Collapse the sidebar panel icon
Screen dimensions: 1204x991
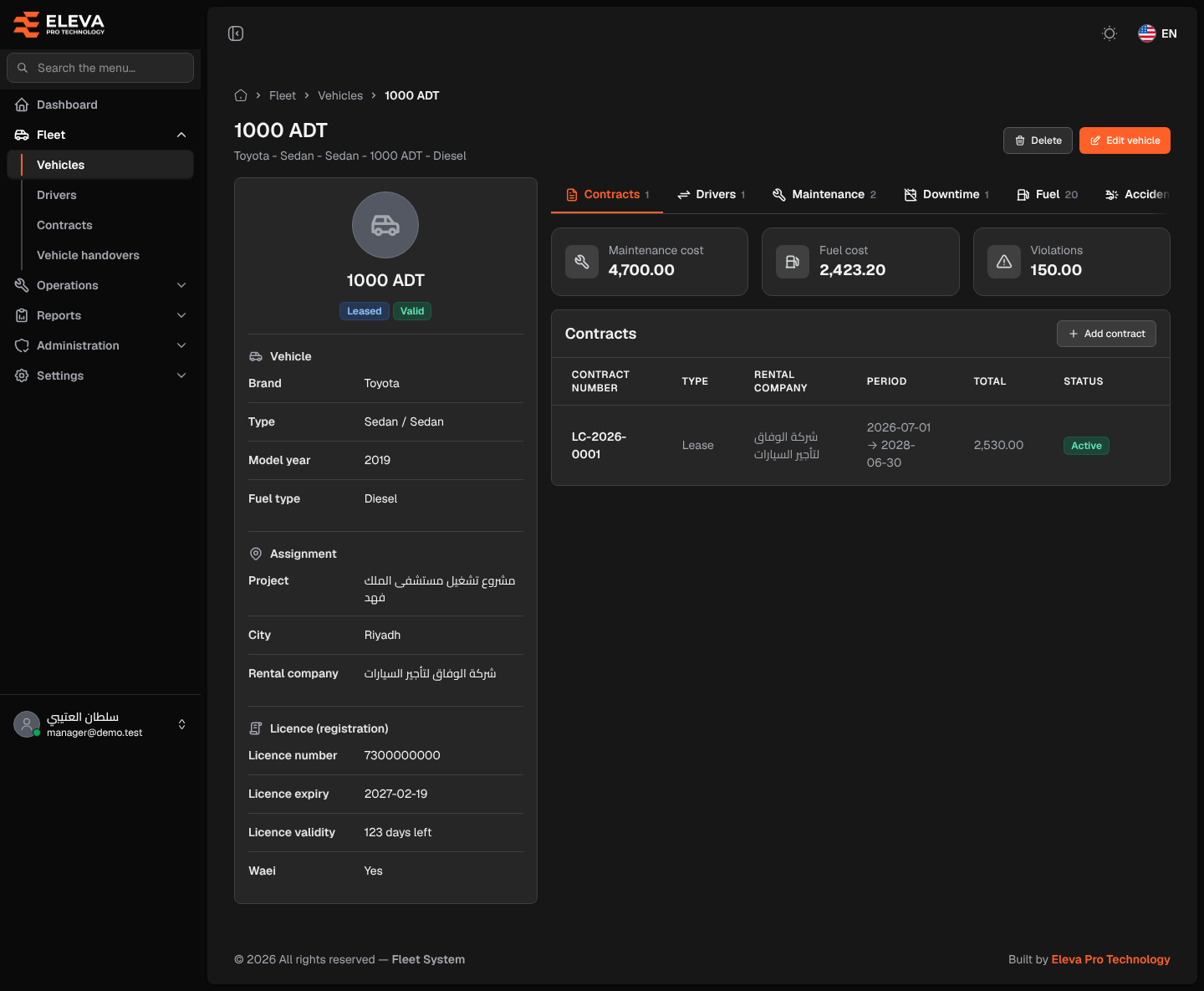236,33
